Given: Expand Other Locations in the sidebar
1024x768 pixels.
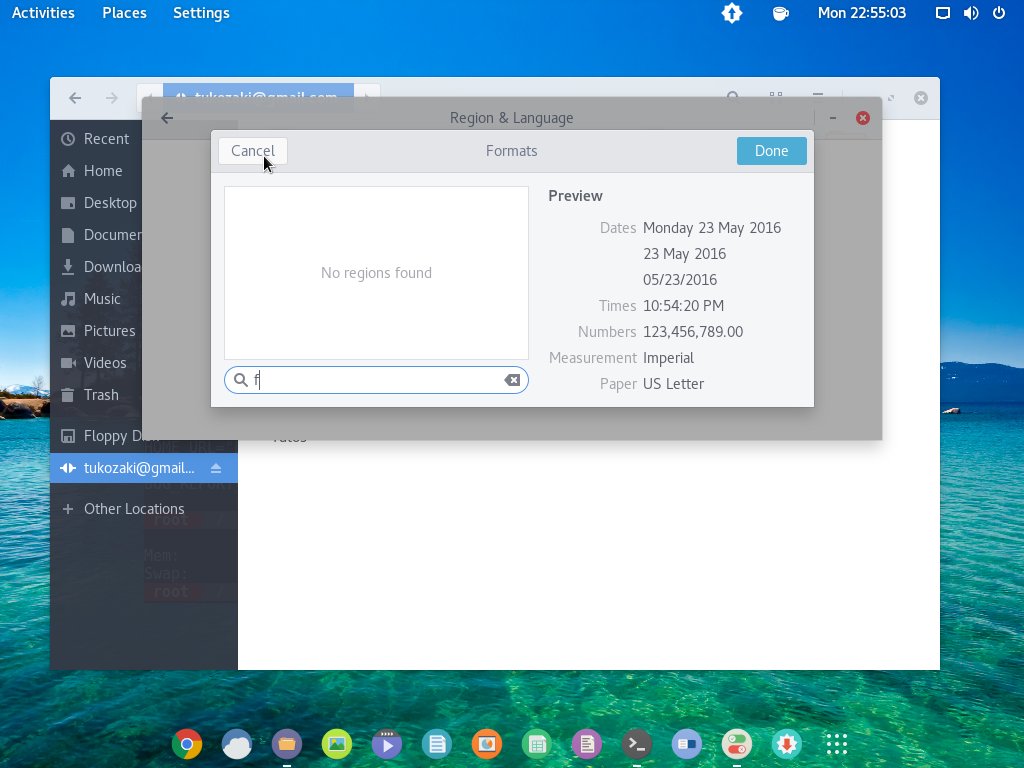Looking at the screenshot, I should click(134, 508).
